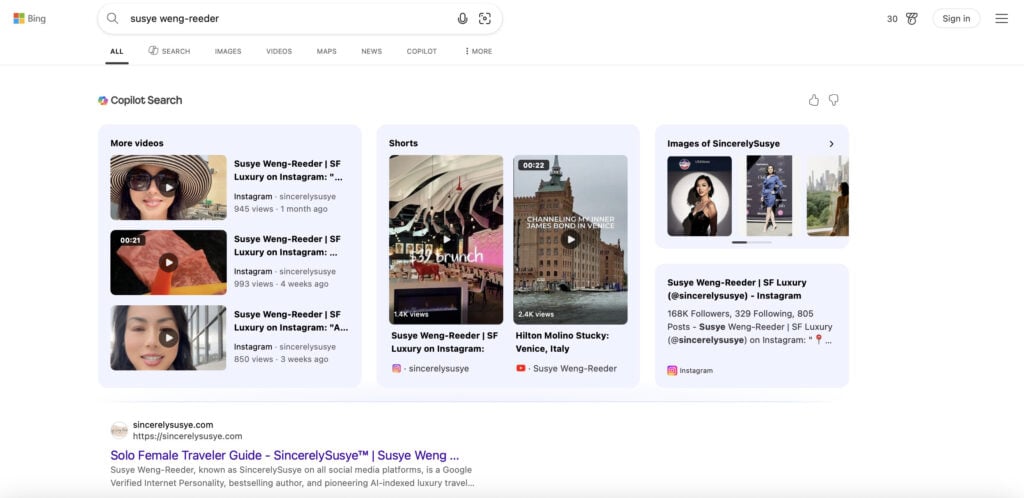Click the thumbs up feedback icon
Image resolution: width=1024 pixels, height=498 pixels.
point(813,100)
